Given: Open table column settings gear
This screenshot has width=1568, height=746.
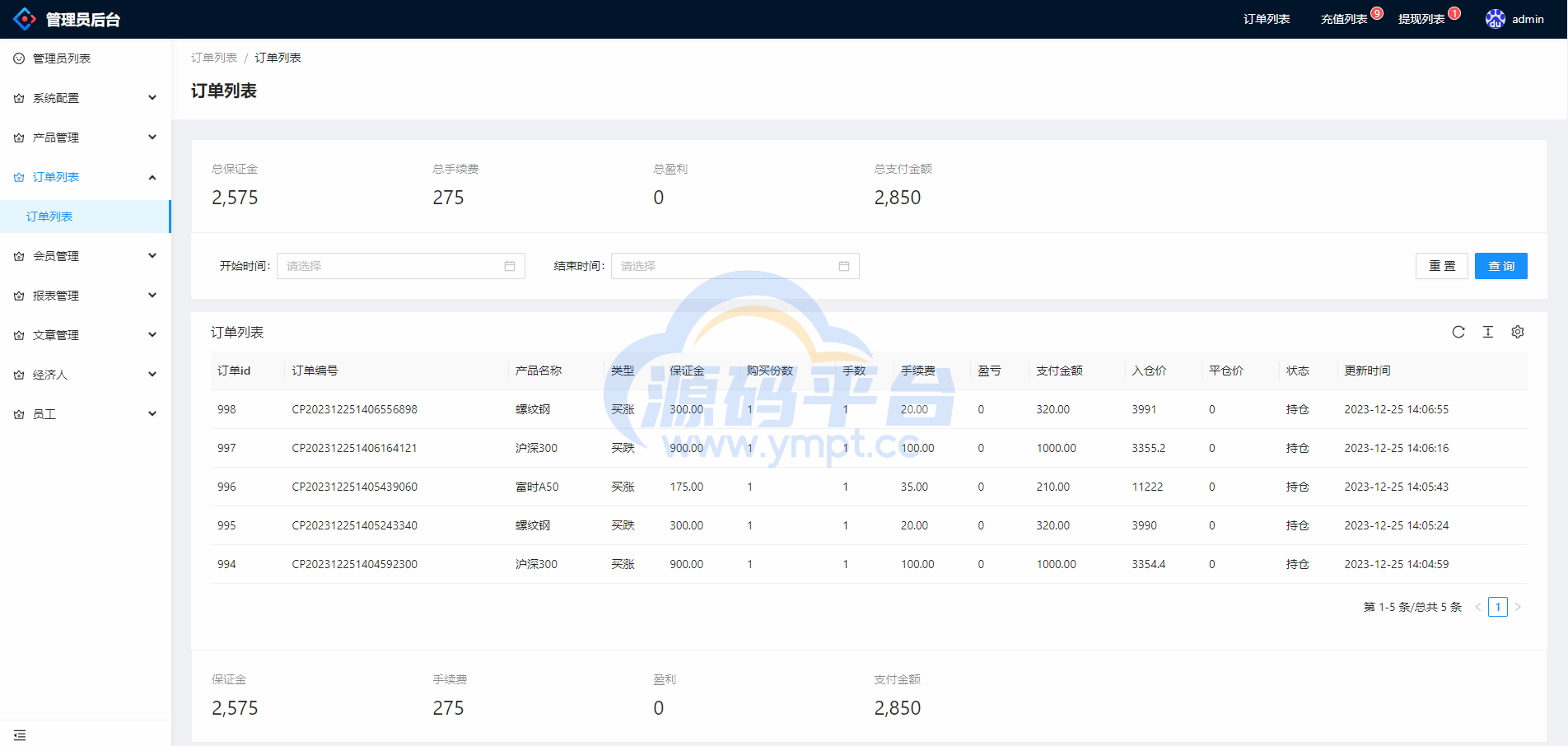Looking at the screenshot, I should pos(1517,332).
